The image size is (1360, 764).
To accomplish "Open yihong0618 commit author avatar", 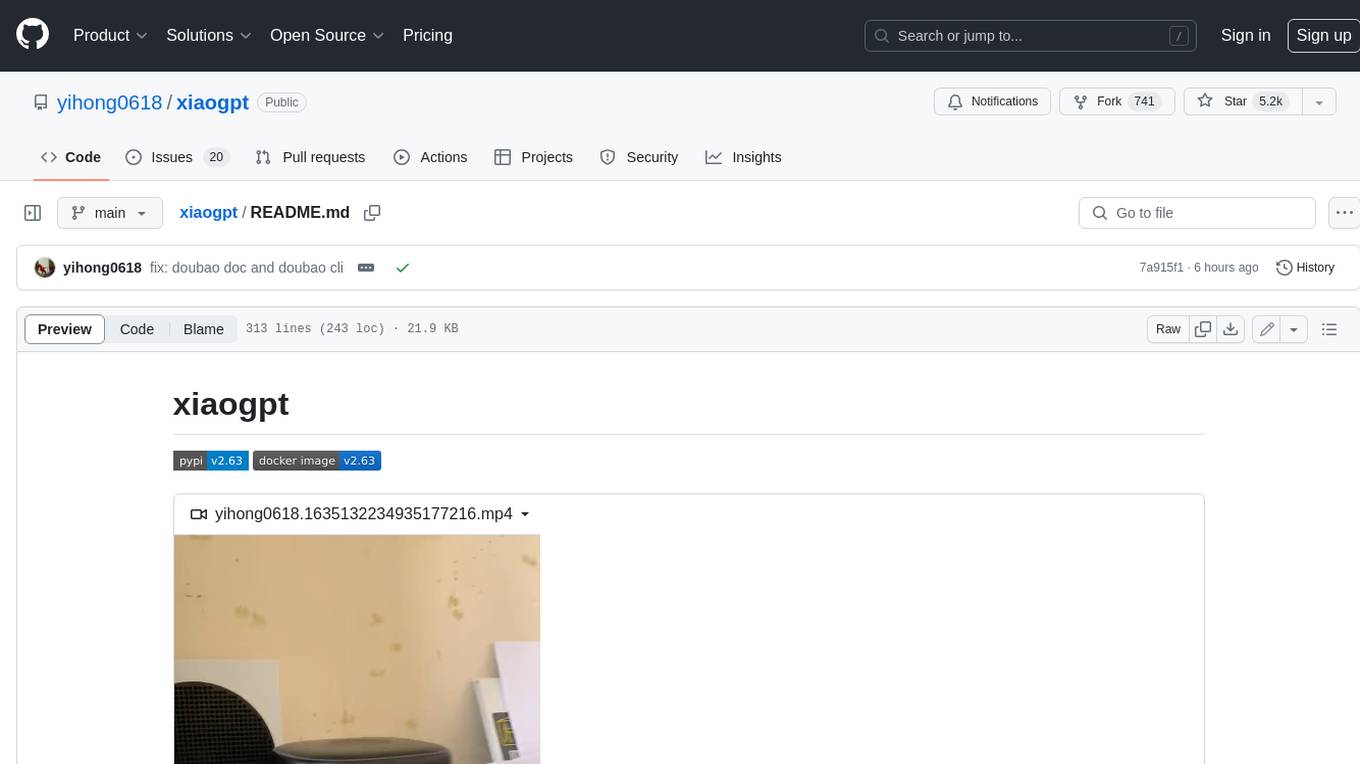I will (x=44, y=268).
